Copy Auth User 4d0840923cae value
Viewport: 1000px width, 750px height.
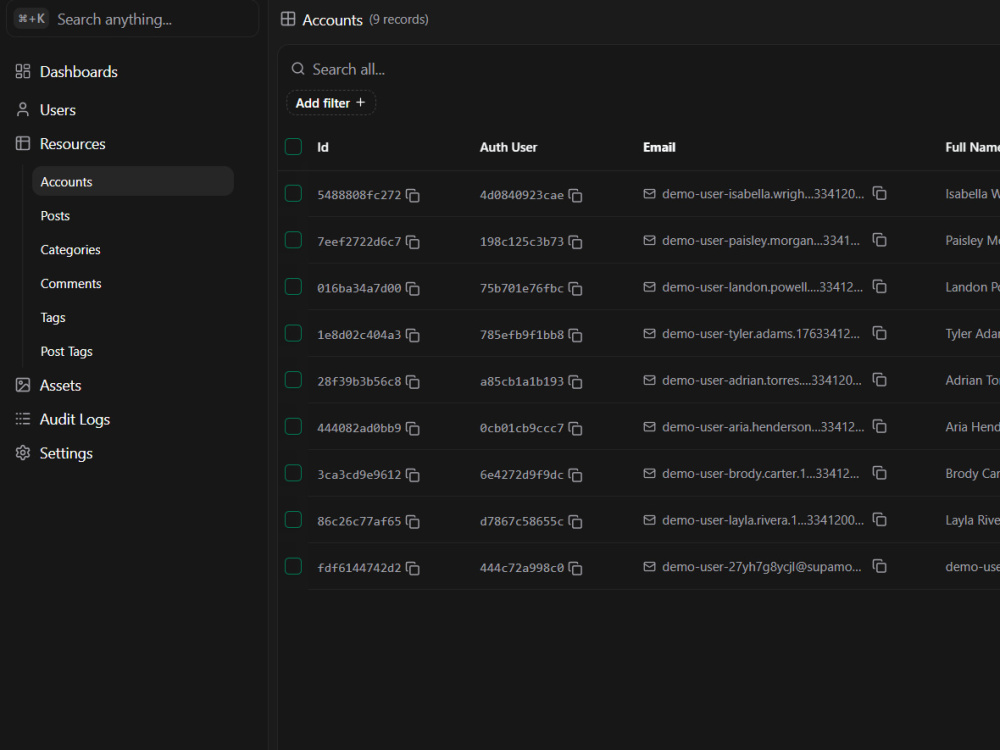pyautogui.click(x=575, y=195)
